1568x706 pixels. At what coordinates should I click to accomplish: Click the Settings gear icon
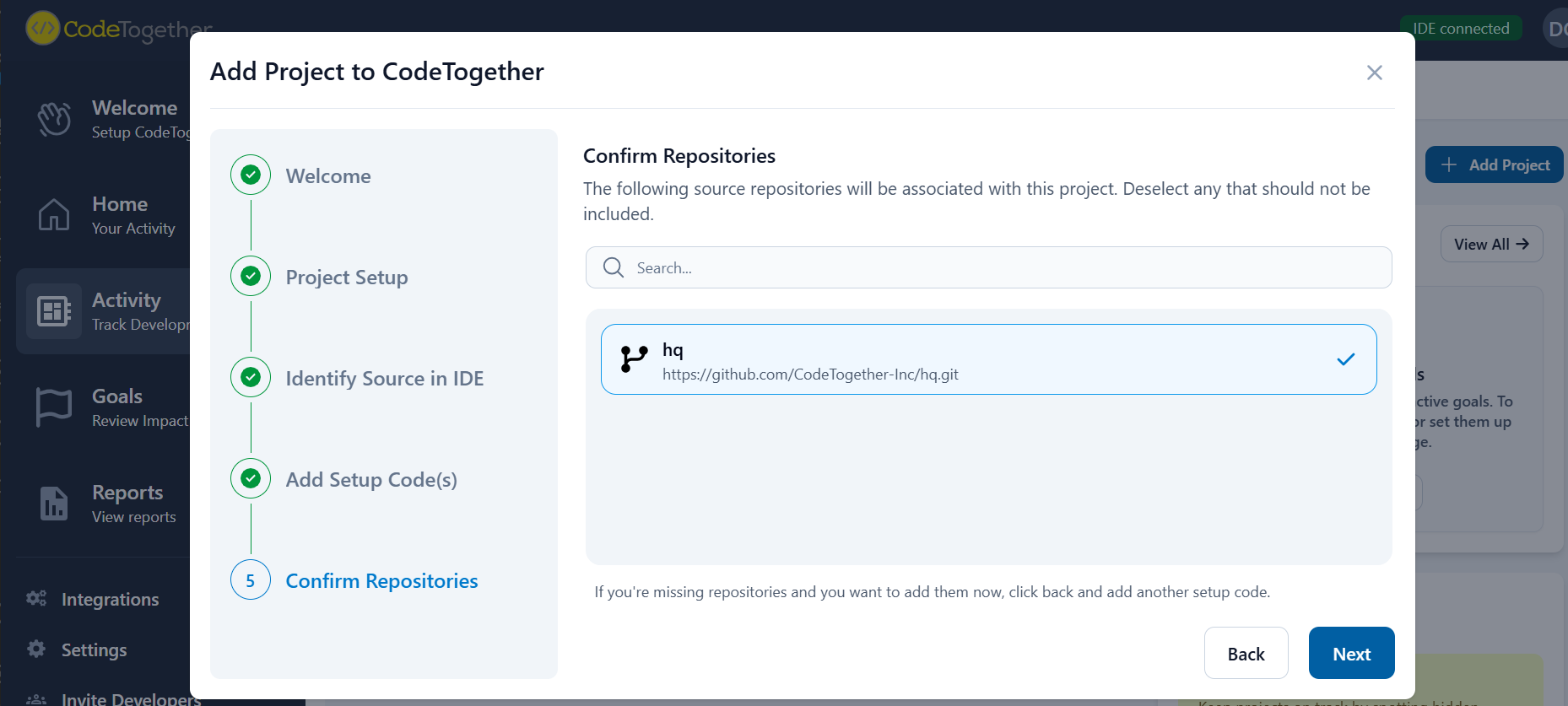[x=36, y=649]
